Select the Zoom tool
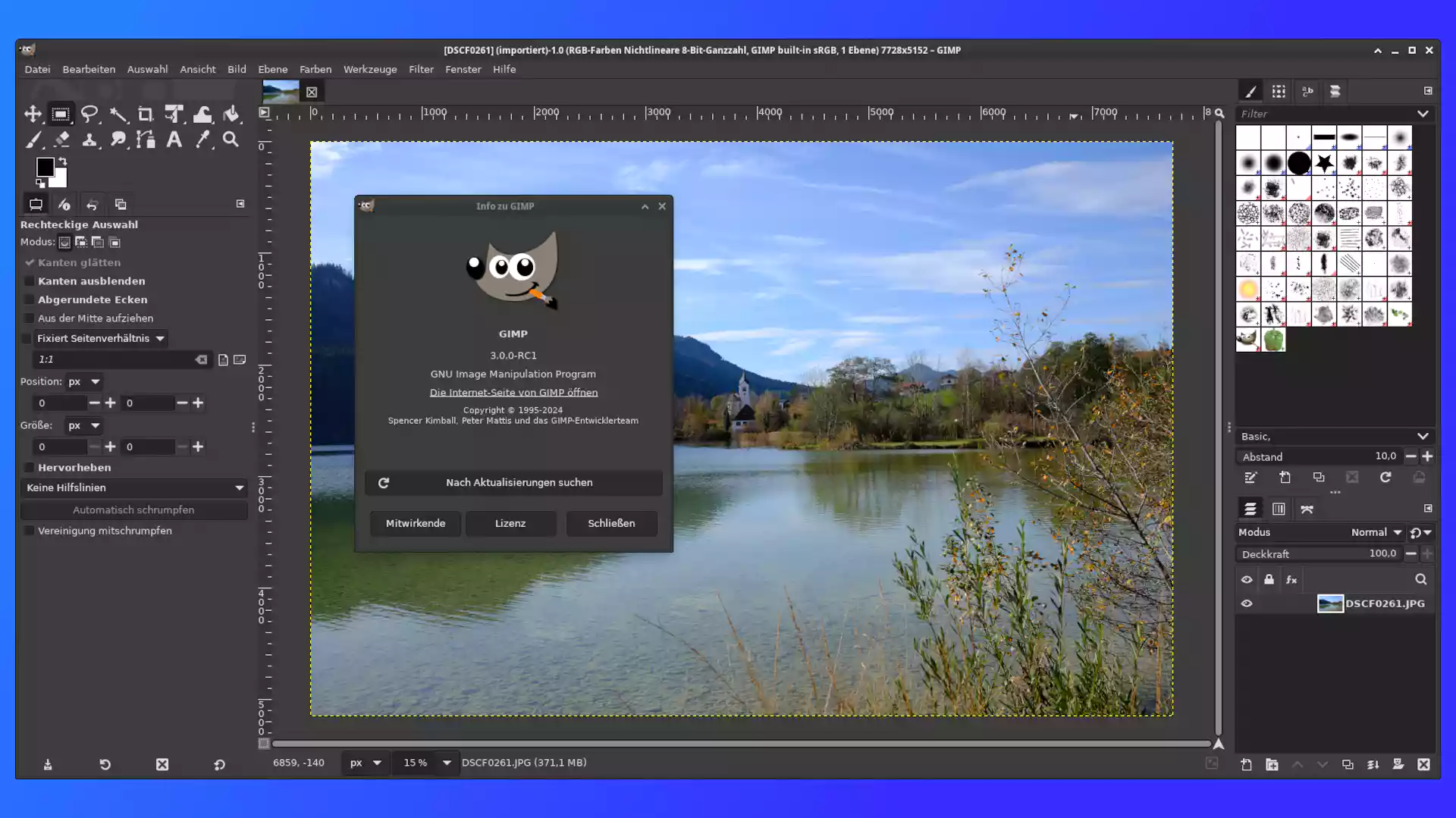Screen dimensions: 1456x818 tap(231, 139)
